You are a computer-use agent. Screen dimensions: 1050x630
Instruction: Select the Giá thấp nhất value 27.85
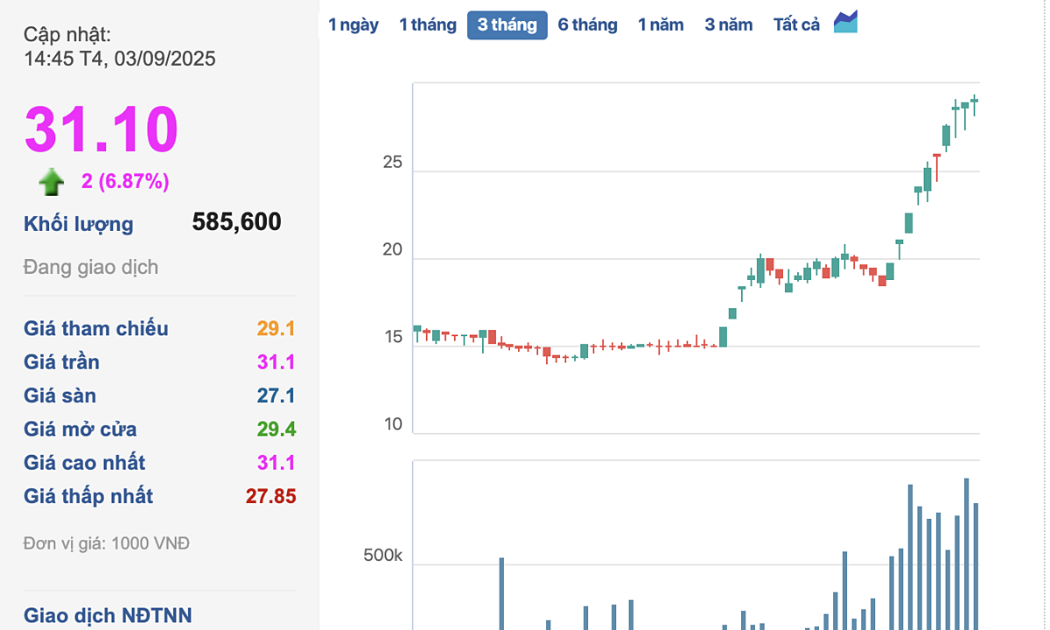(x=270, y=497)
